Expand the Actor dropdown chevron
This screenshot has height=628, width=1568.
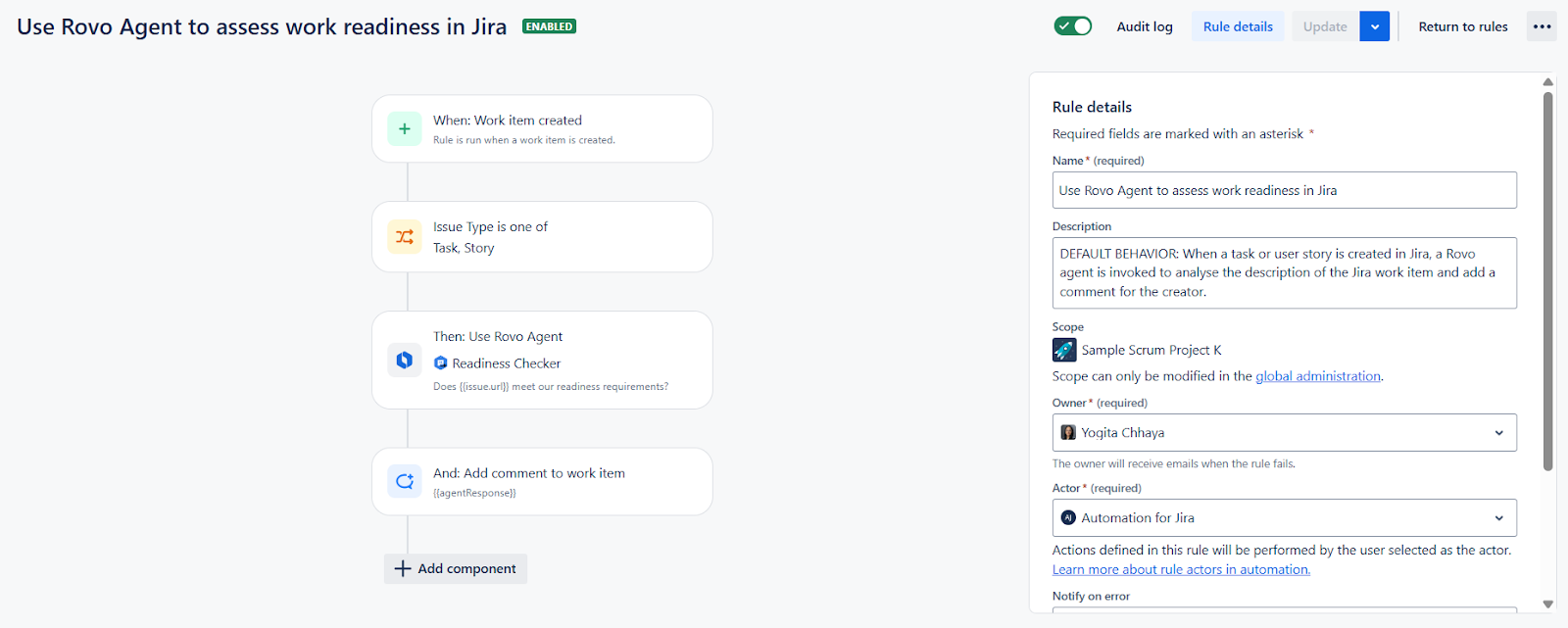click(x=1498, y=518)
